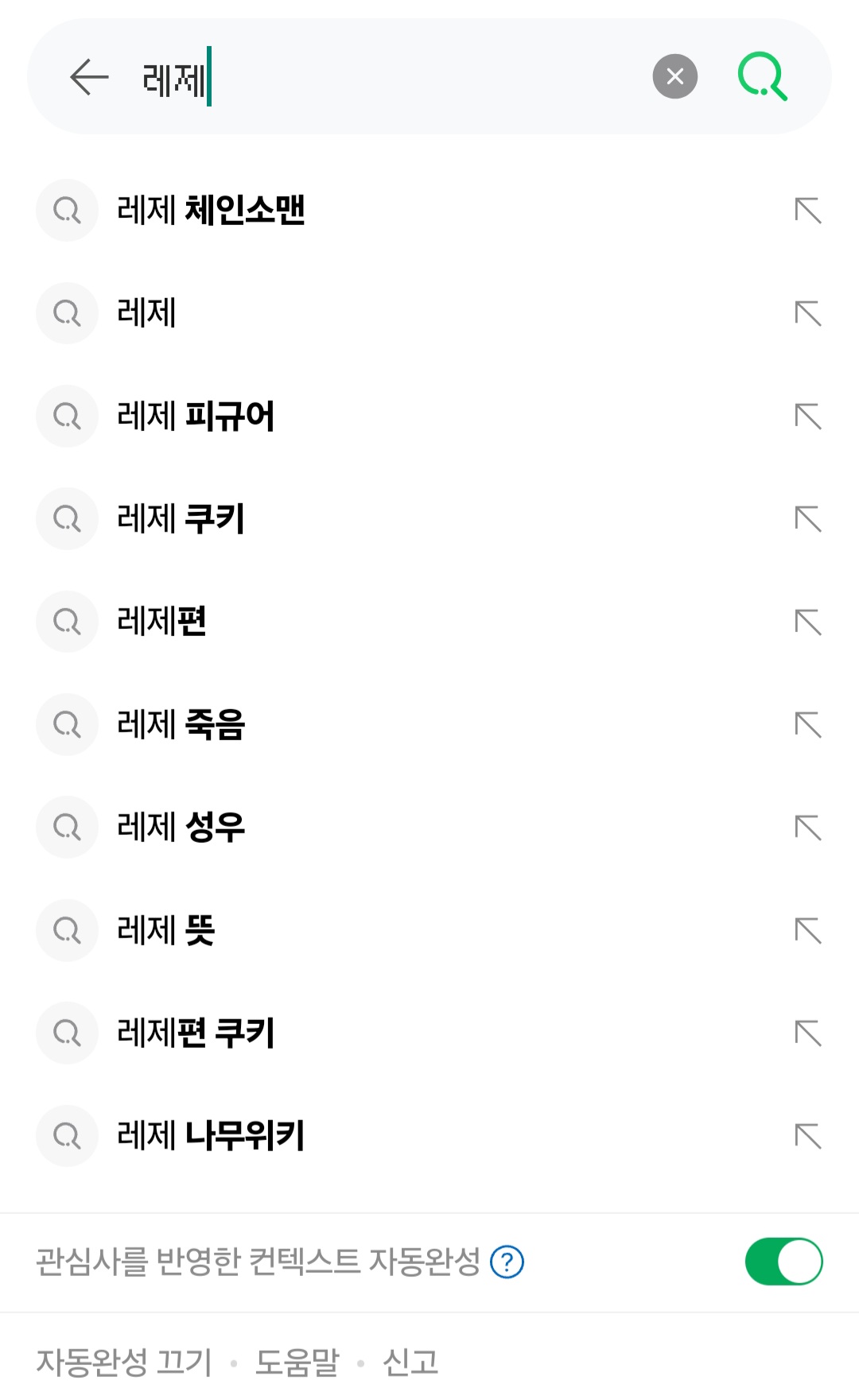Toggle the context autocomplete switch off
The height and width of the screenshot is (1400, 859).
[783, 1261]
